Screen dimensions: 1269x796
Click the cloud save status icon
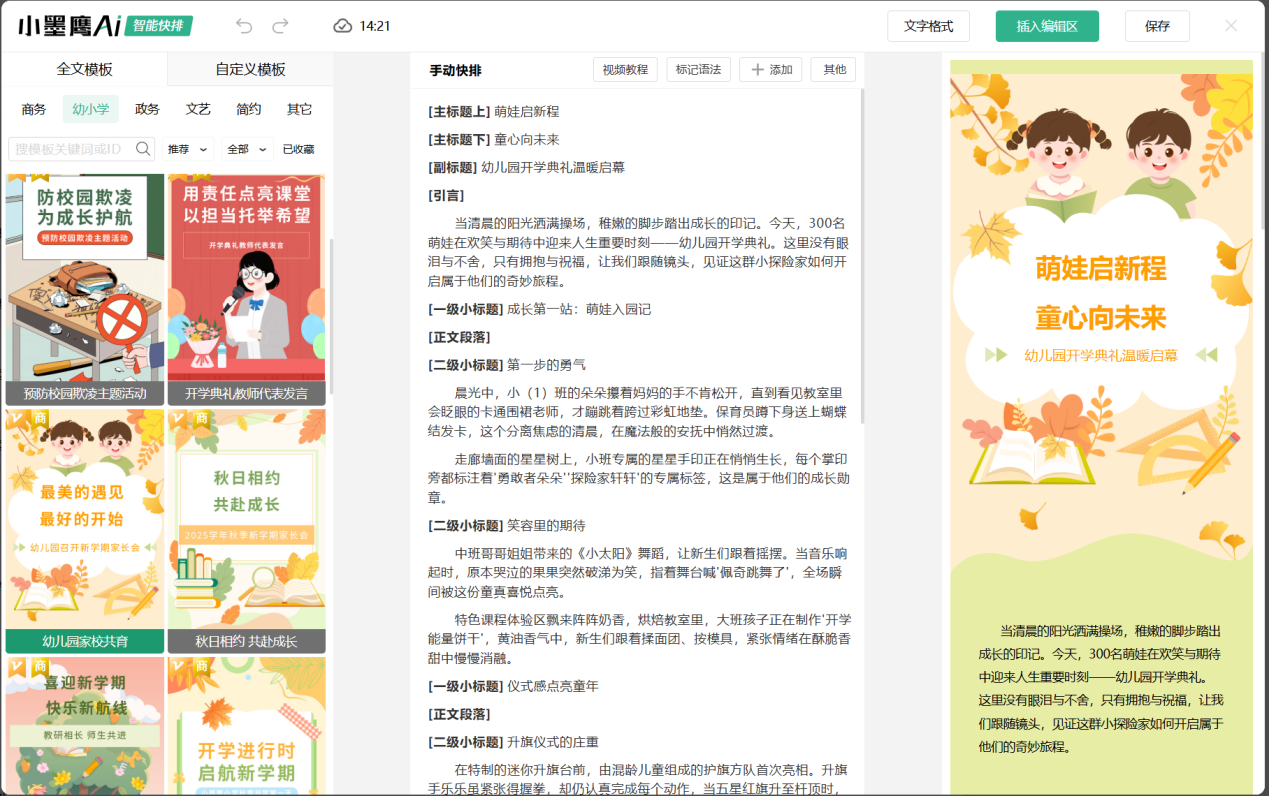[343, 26]
